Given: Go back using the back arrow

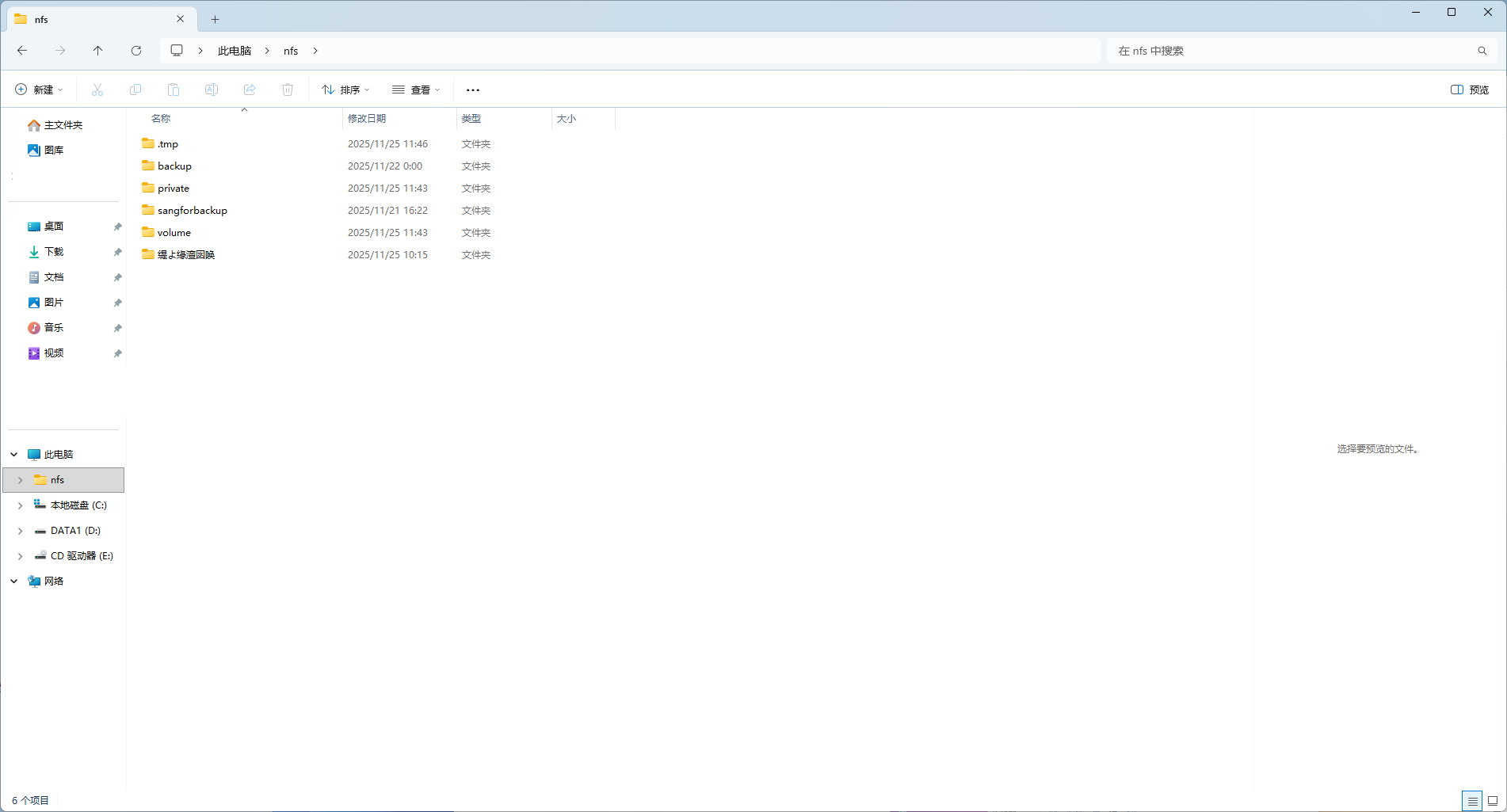Looking at the screenshot, I should pyautogui.click(x=22, y=51).
